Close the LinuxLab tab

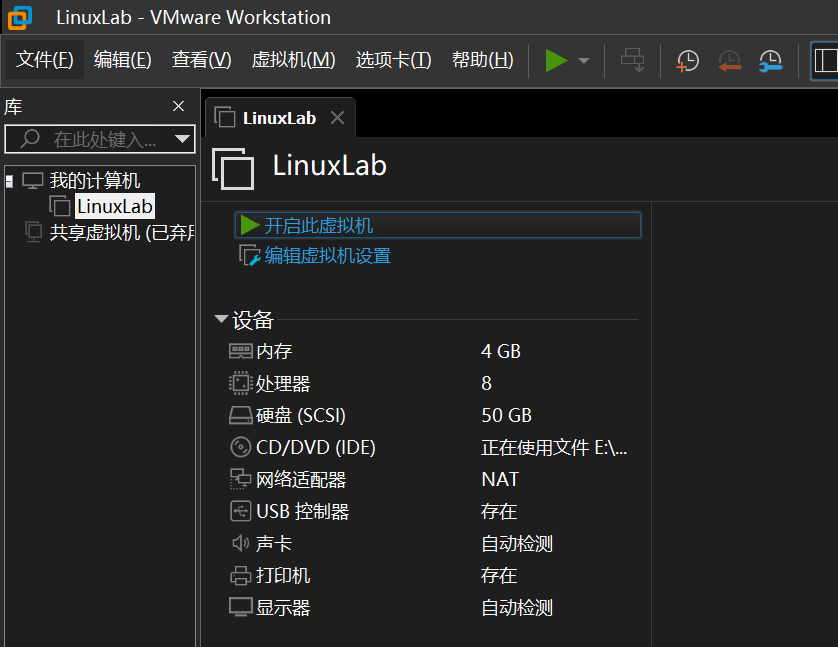337,118
